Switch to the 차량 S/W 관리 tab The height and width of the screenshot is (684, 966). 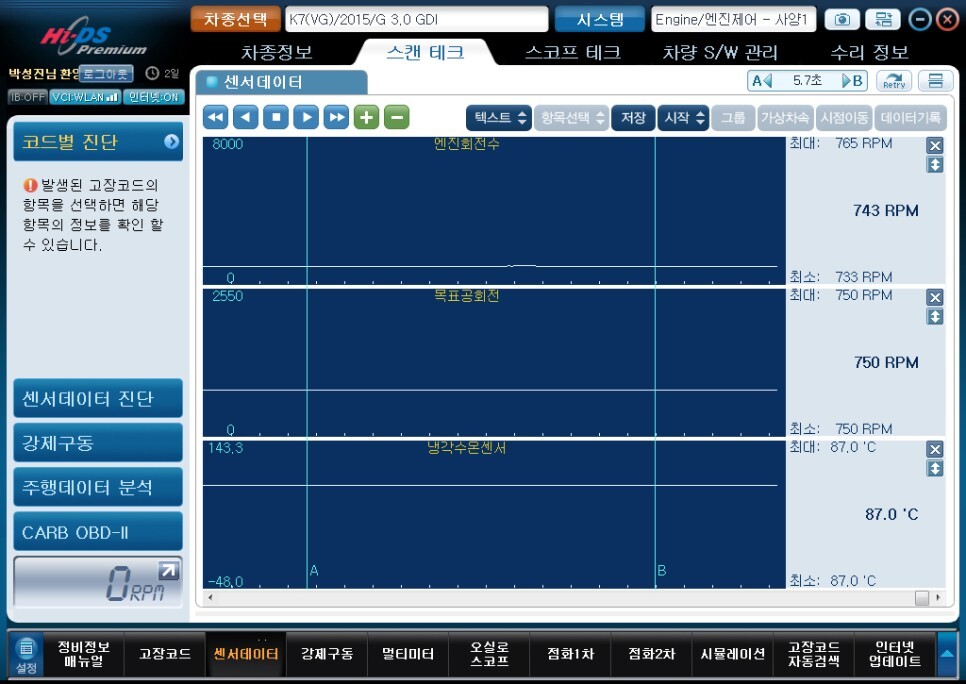pyautogui.click(x=720, y=52)
